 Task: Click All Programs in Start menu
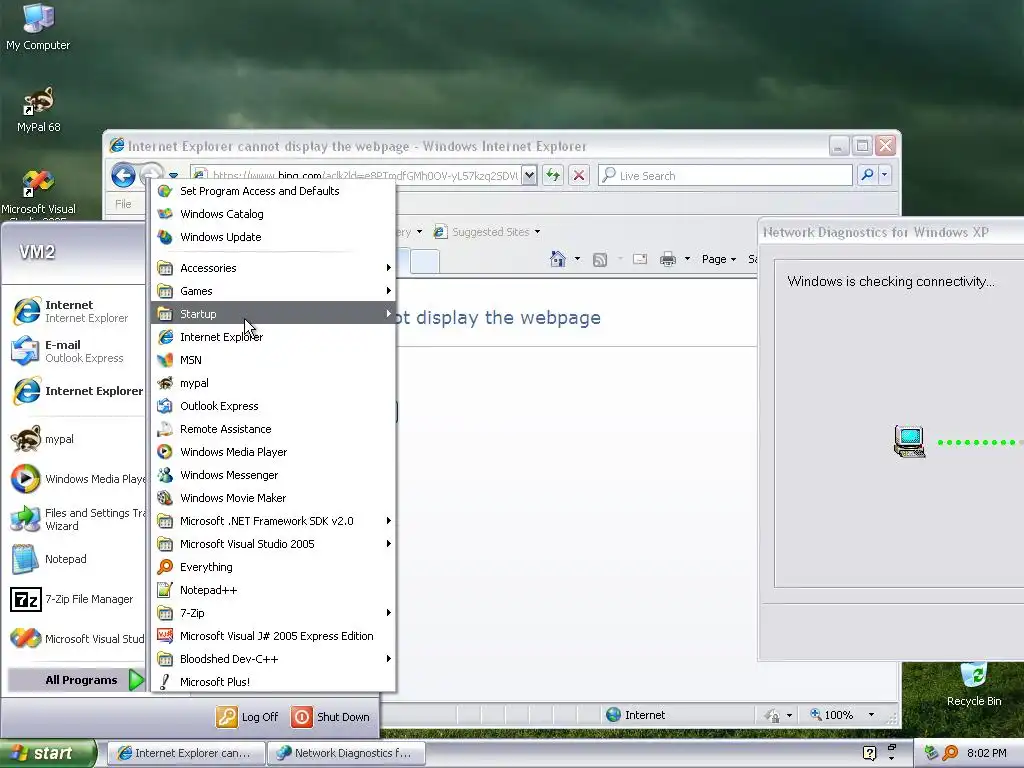click(x=77, y=680)
